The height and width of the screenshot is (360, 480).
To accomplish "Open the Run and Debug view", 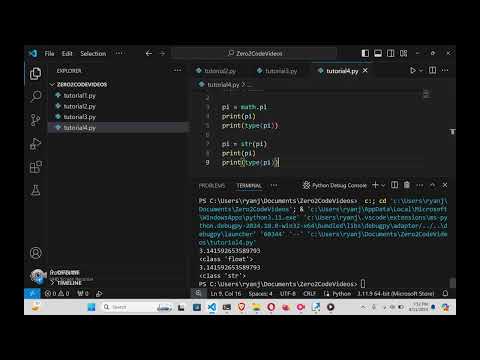I will (35, 144).
